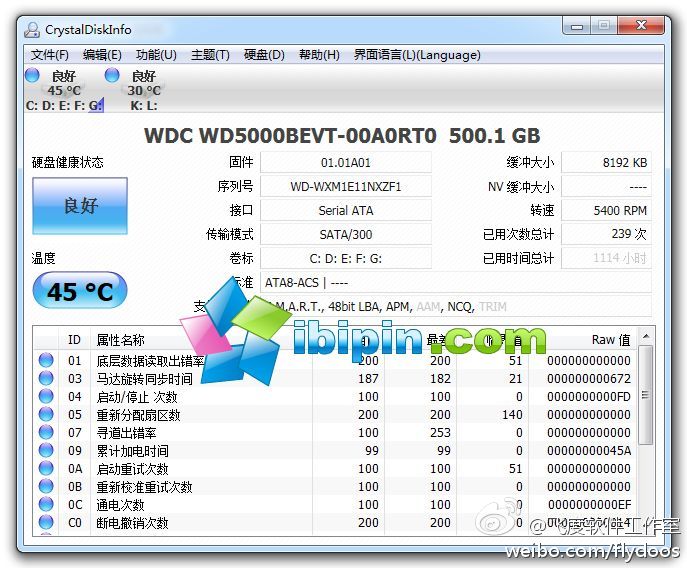This screenshot has width=687, height=568.
Task: Click the attribute list scrollbar thumb
Action: (x=645, y=395)
